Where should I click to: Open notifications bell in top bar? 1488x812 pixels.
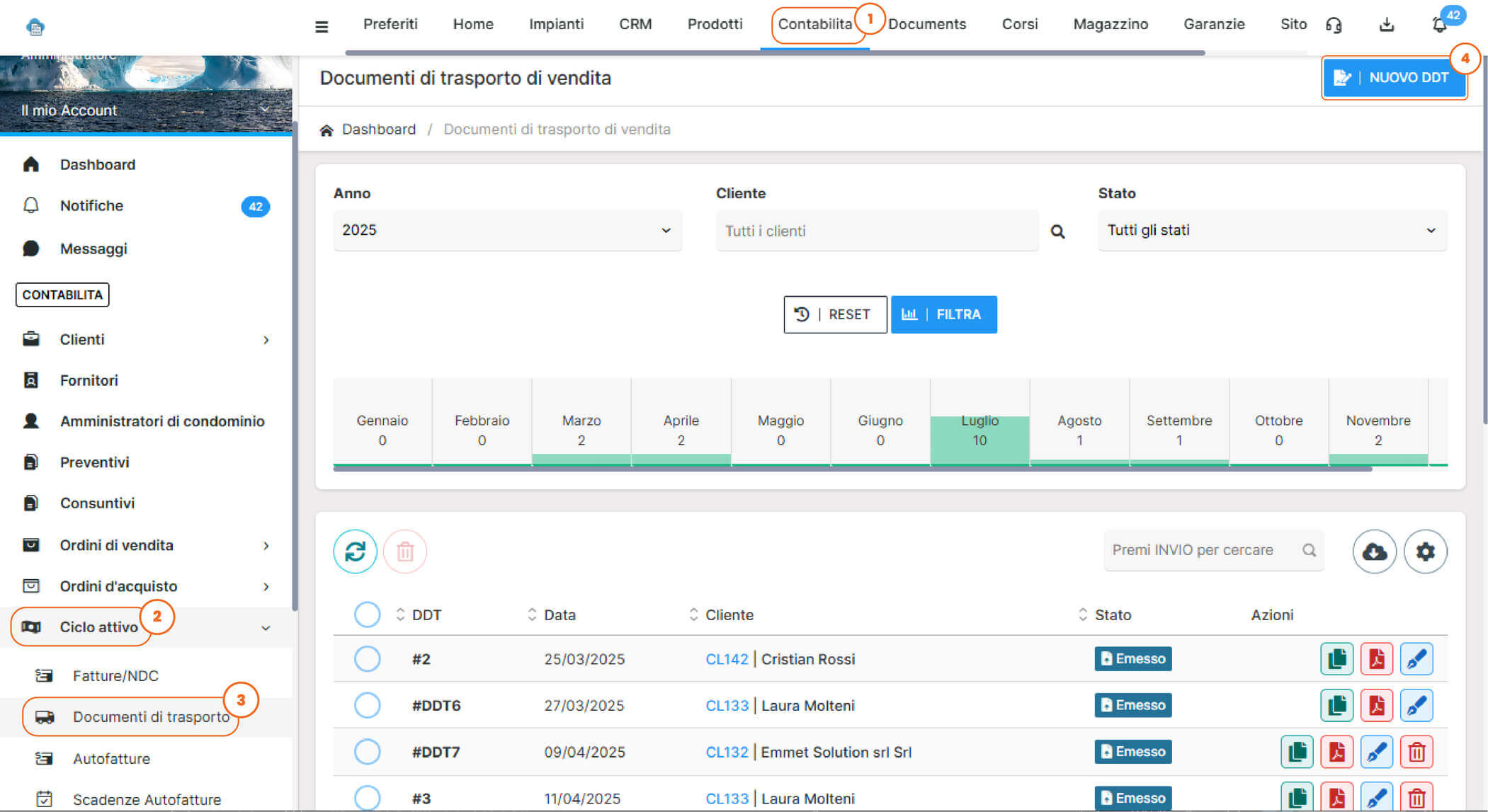click(1439, 25)
